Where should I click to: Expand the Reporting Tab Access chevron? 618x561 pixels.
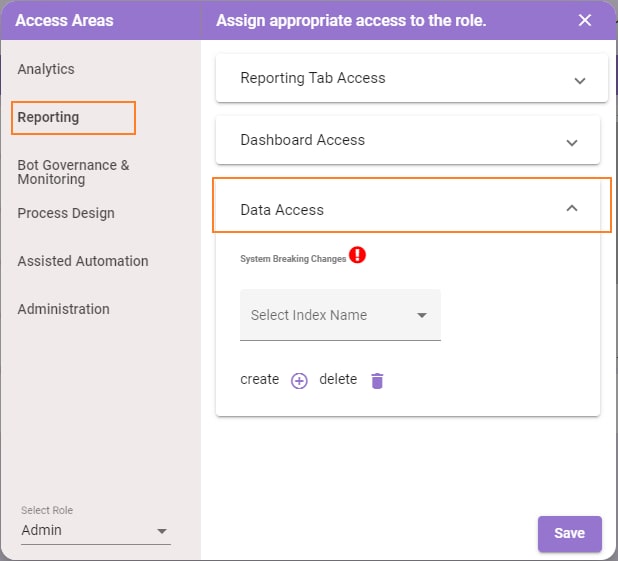click(x=579, y=81)
